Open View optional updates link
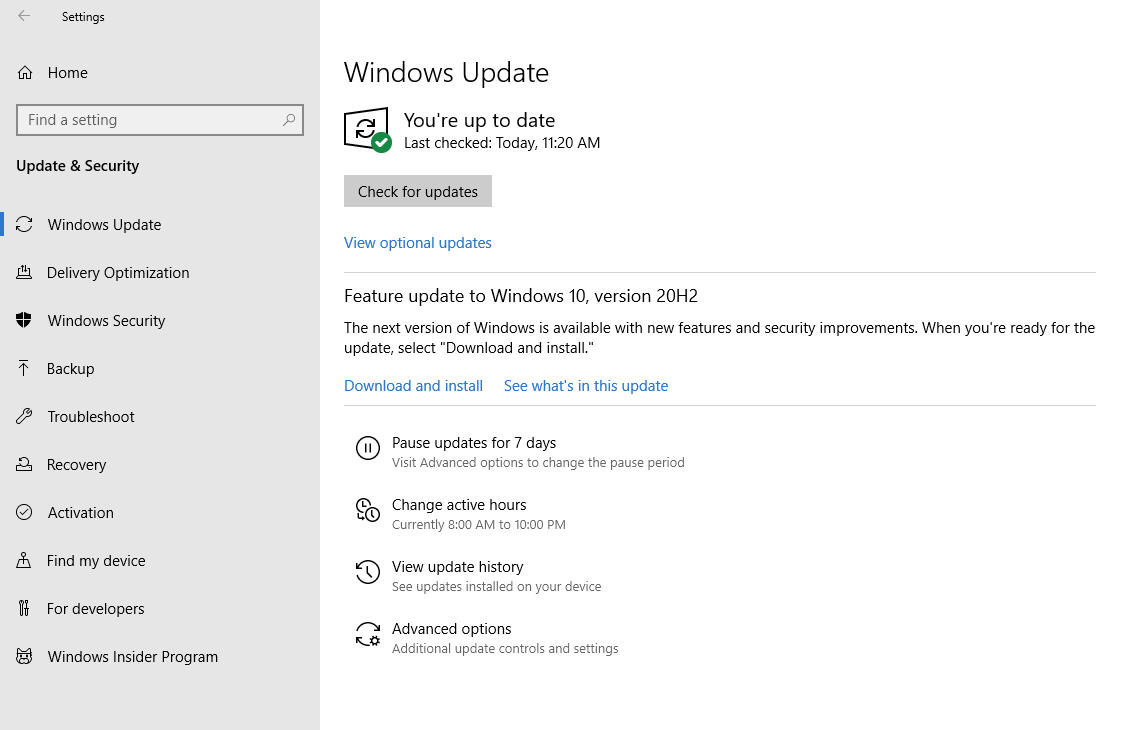Viewport: 1145px width, 730px height. pyautogui.click(x=418, y=242)
